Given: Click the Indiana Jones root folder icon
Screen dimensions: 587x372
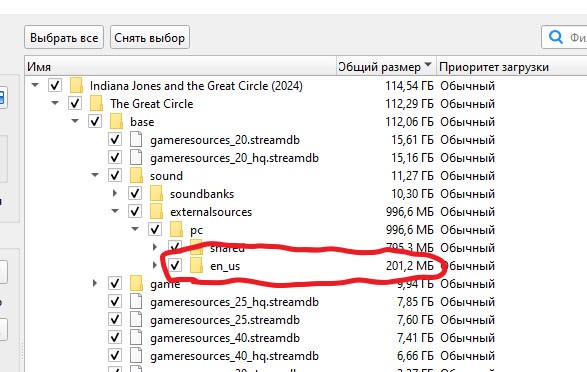Looking at the screenshot, I should [76, 85].
